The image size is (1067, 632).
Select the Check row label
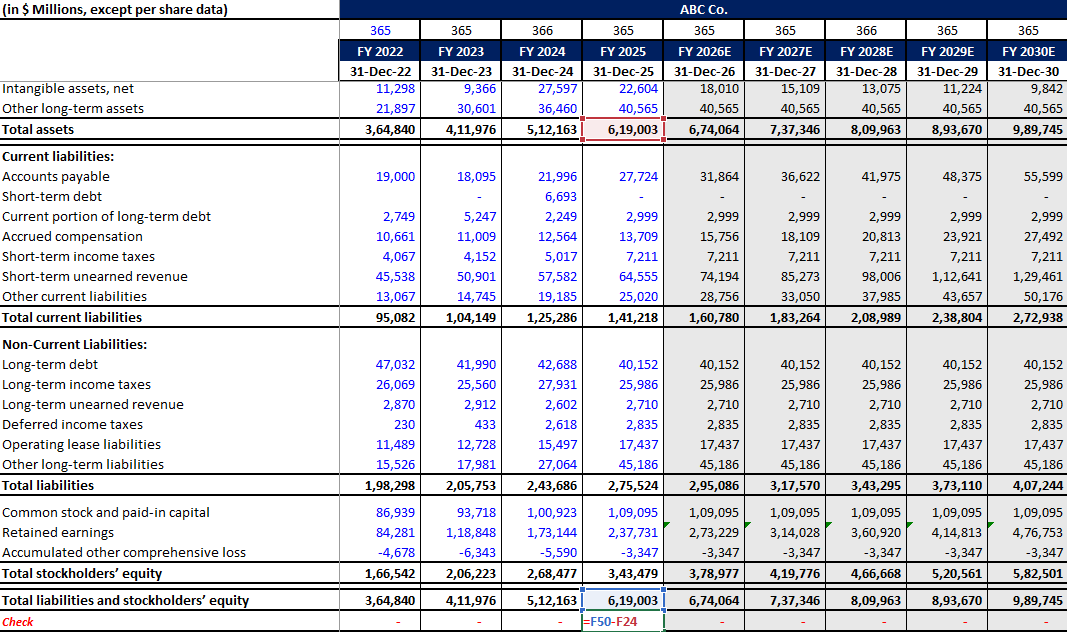(20, 621)
